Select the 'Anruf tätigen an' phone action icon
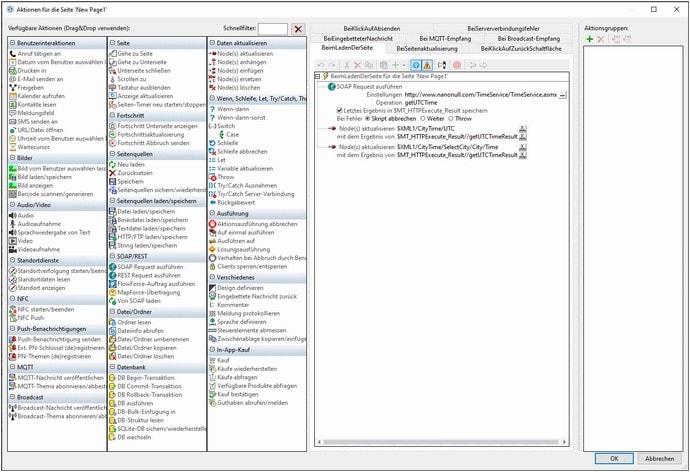Screen dimensions: 690x472 [12, 54]
